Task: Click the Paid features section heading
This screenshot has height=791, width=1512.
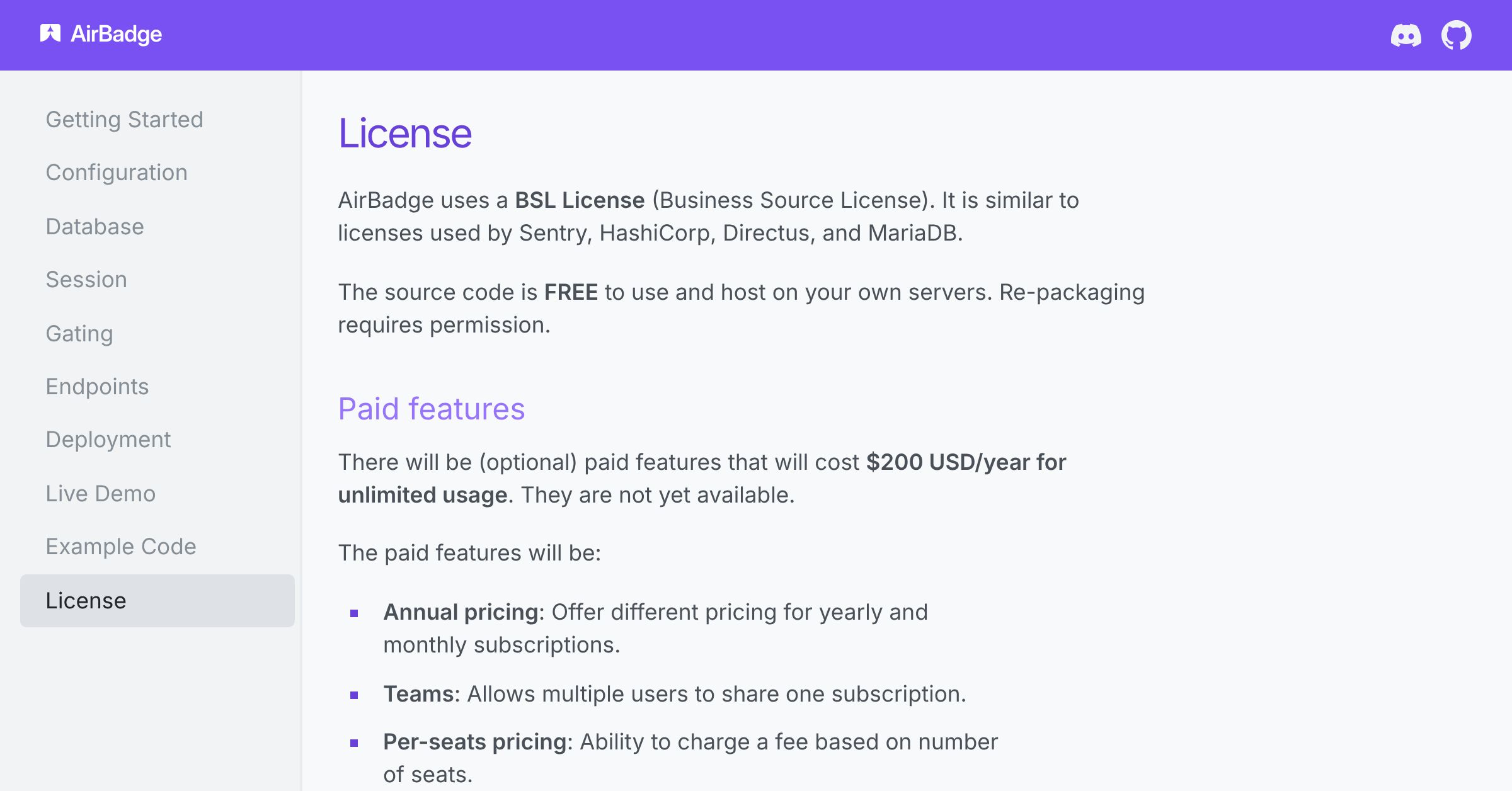Action: tap(431, 409)
